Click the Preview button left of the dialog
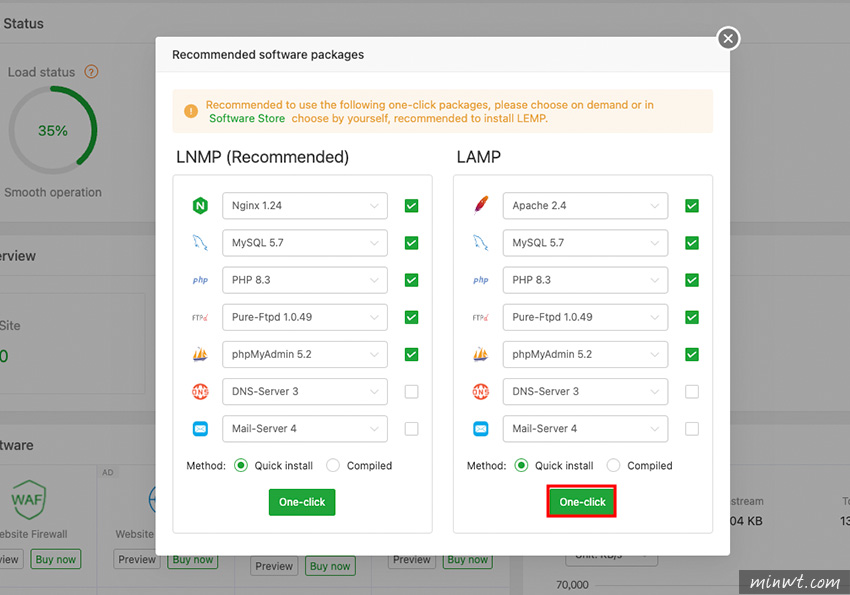850x595 pixels. [x=137, y=559]
